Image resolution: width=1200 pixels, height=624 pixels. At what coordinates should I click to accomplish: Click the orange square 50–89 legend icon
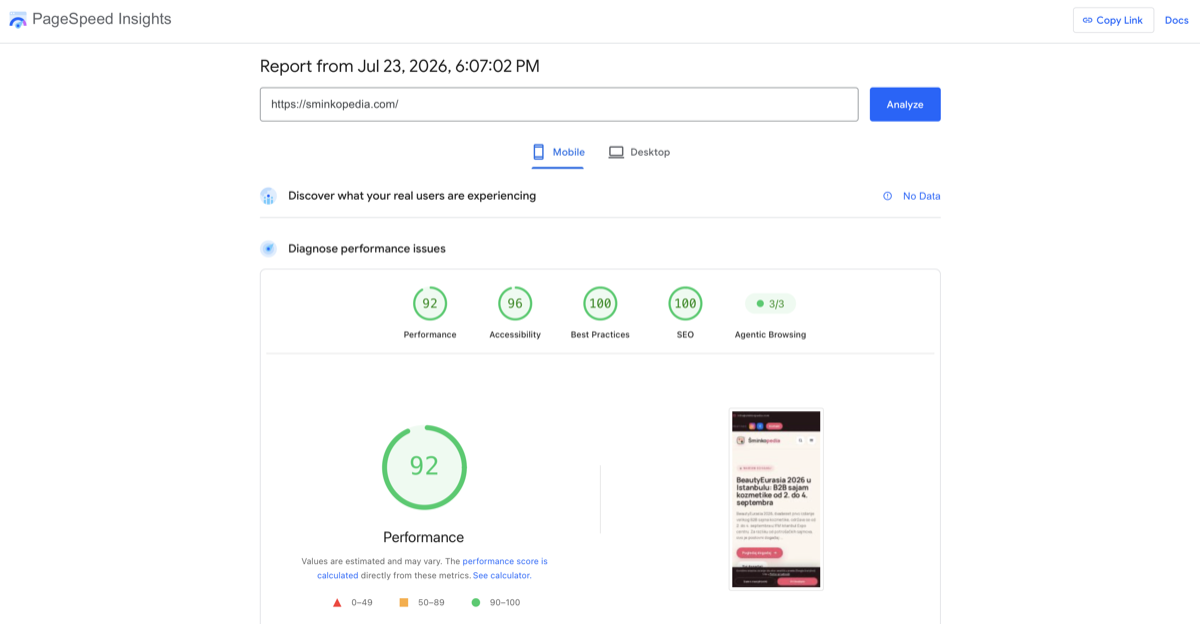[x=404, y=602]
